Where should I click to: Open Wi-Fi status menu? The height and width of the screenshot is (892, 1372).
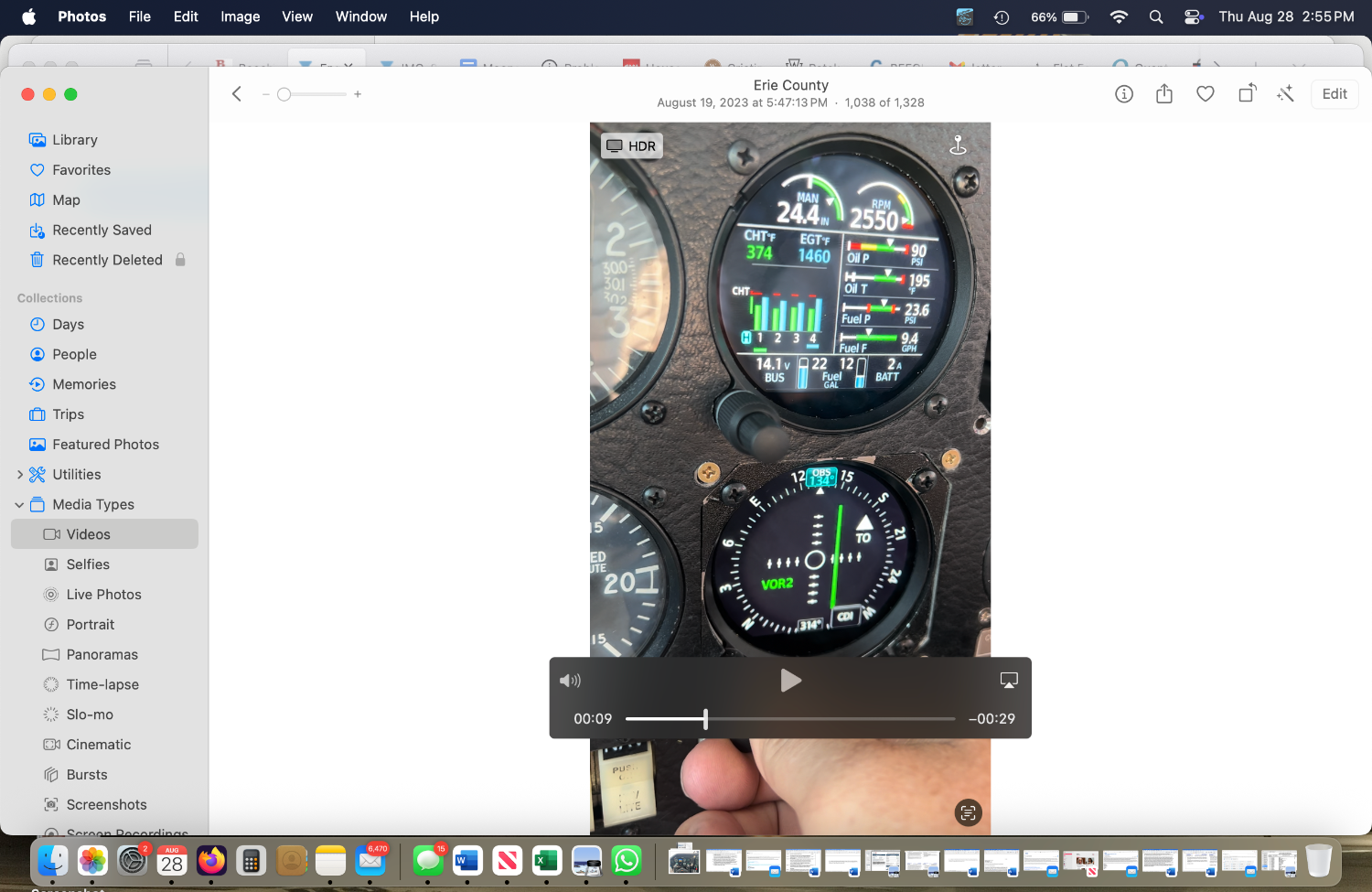[1119, 16]
